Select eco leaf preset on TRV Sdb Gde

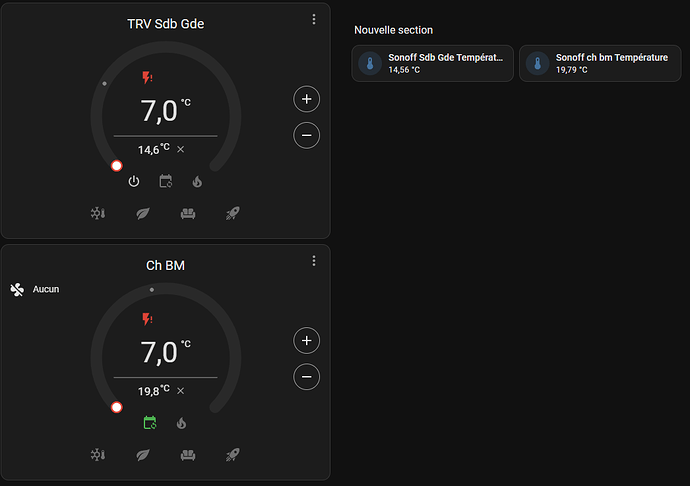pyautogui.click(x=143, y=214)
